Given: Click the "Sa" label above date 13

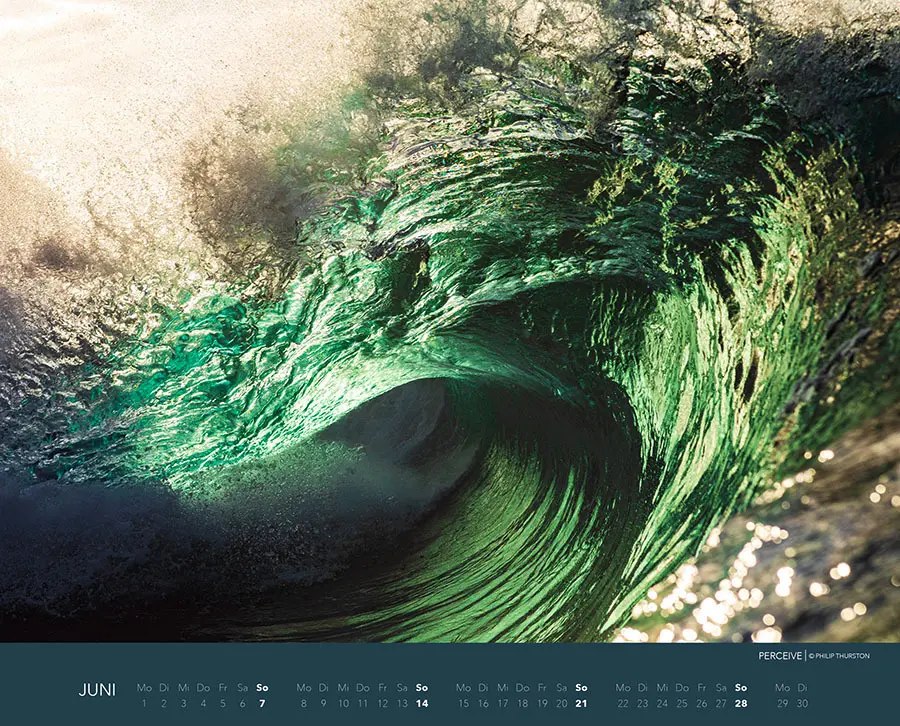Looking at the screenshot, I should [402, 687].
